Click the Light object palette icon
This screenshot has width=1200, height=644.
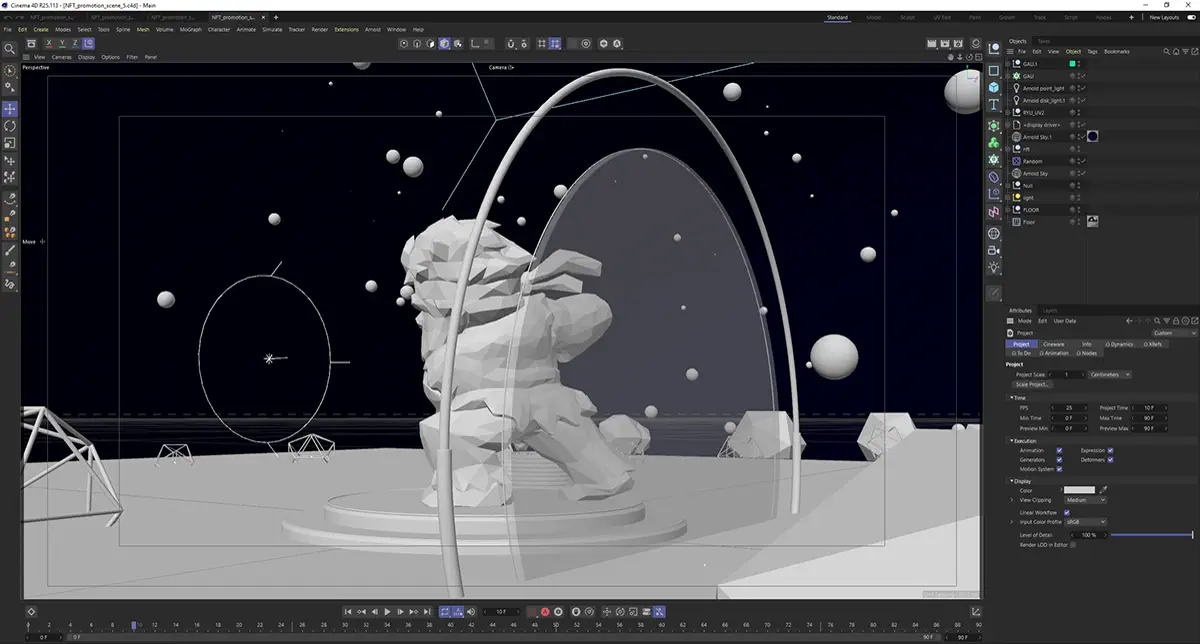point(993,268)
